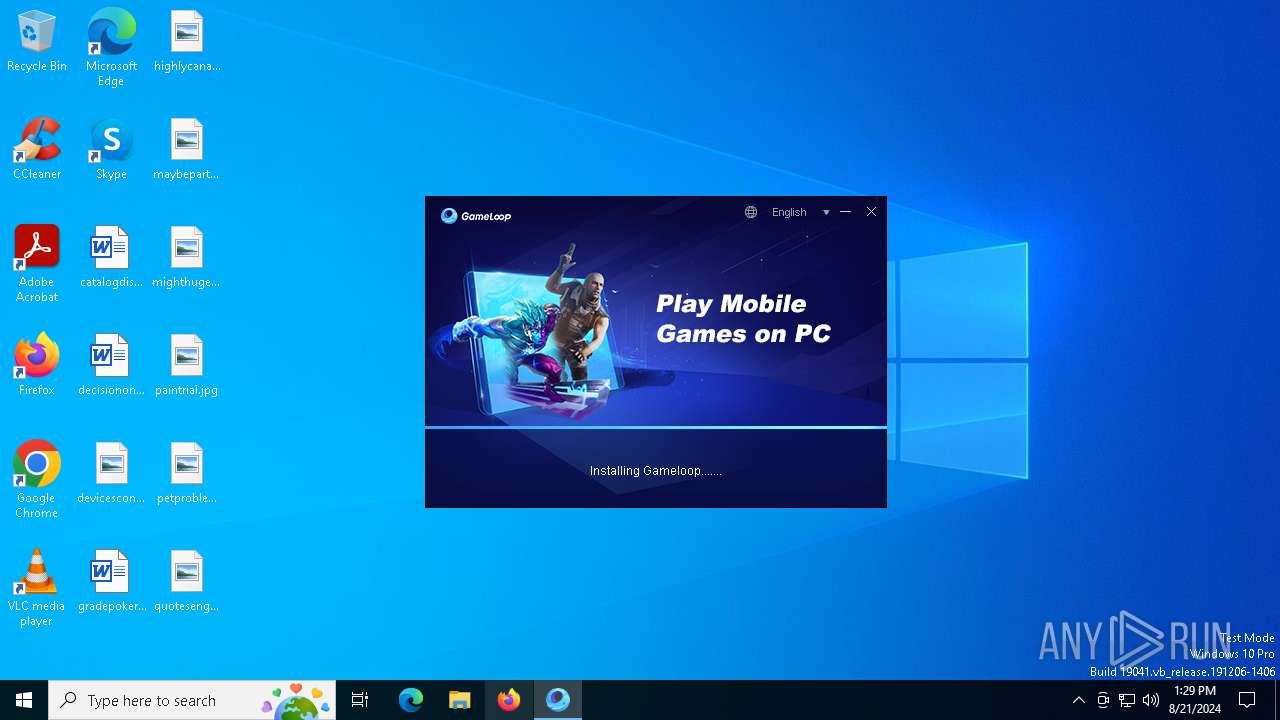Select the devicescon image file

[111, 474]
